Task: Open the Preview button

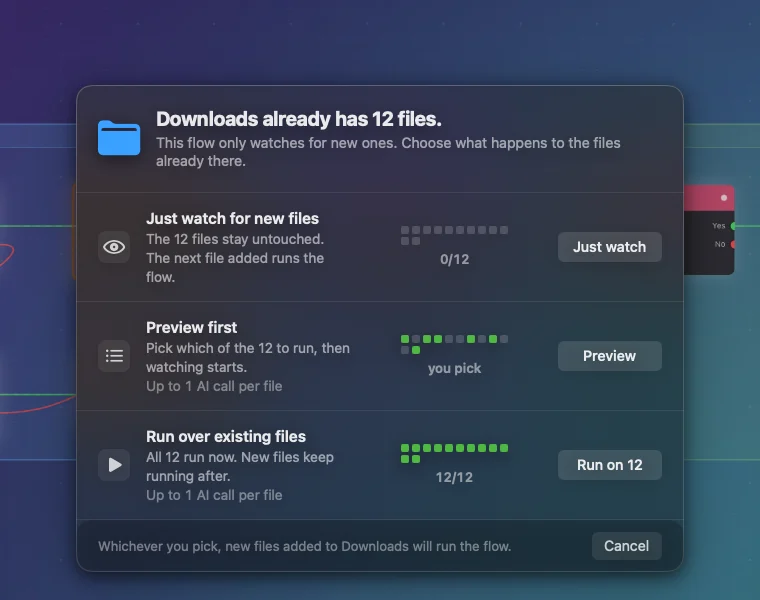Action: pos(609,356)
